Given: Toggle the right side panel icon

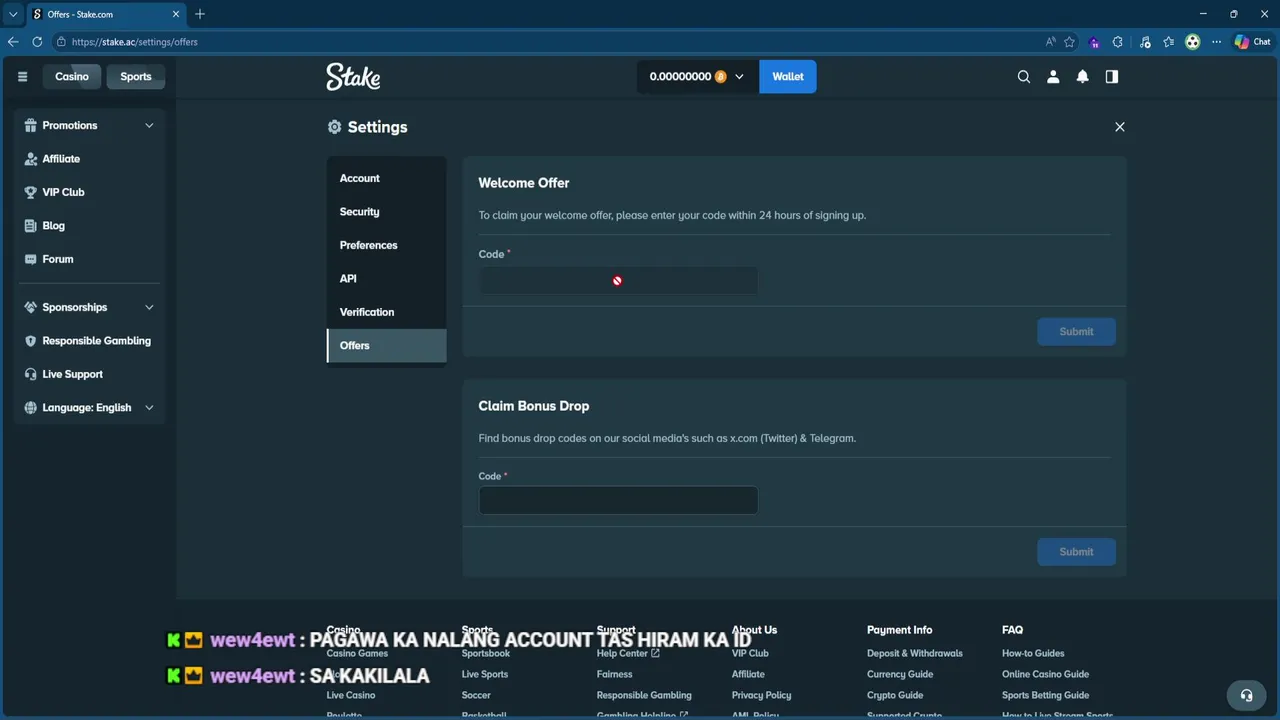Looking at the screenshot, I should coord(1112,77).
